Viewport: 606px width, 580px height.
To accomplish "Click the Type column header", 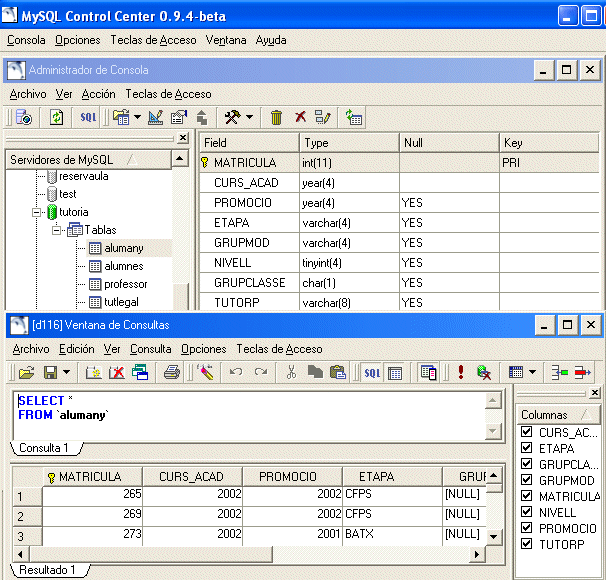I will click(x=349, y=143).
